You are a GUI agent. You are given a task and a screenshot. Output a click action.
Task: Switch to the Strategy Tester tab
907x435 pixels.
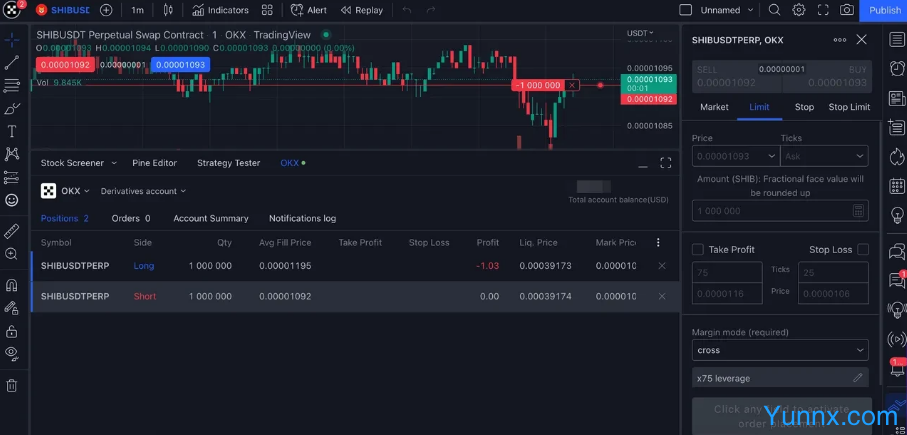[228, 163]
